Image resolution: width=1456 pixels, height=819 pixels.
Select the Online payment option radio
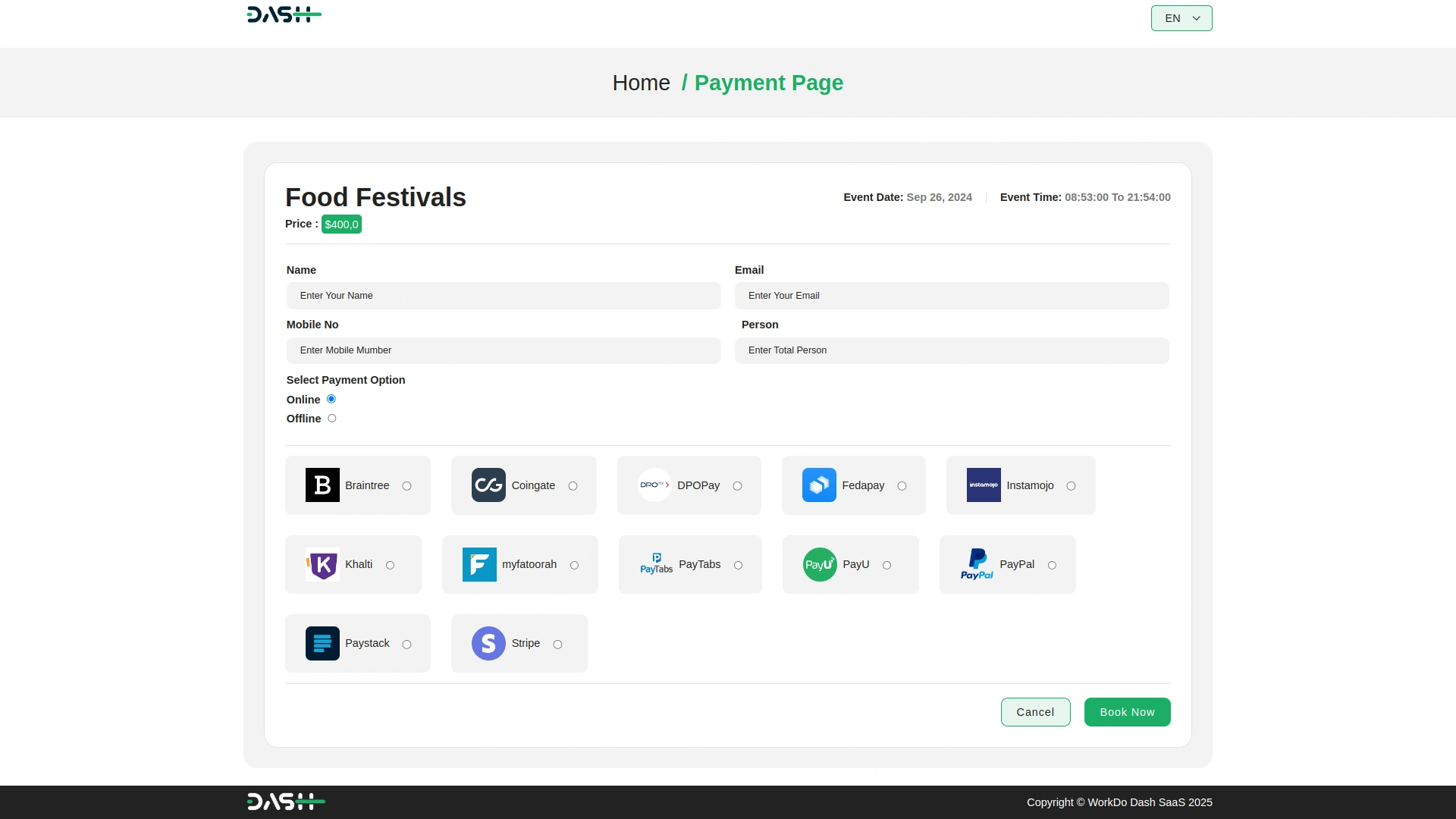point(331,400)
